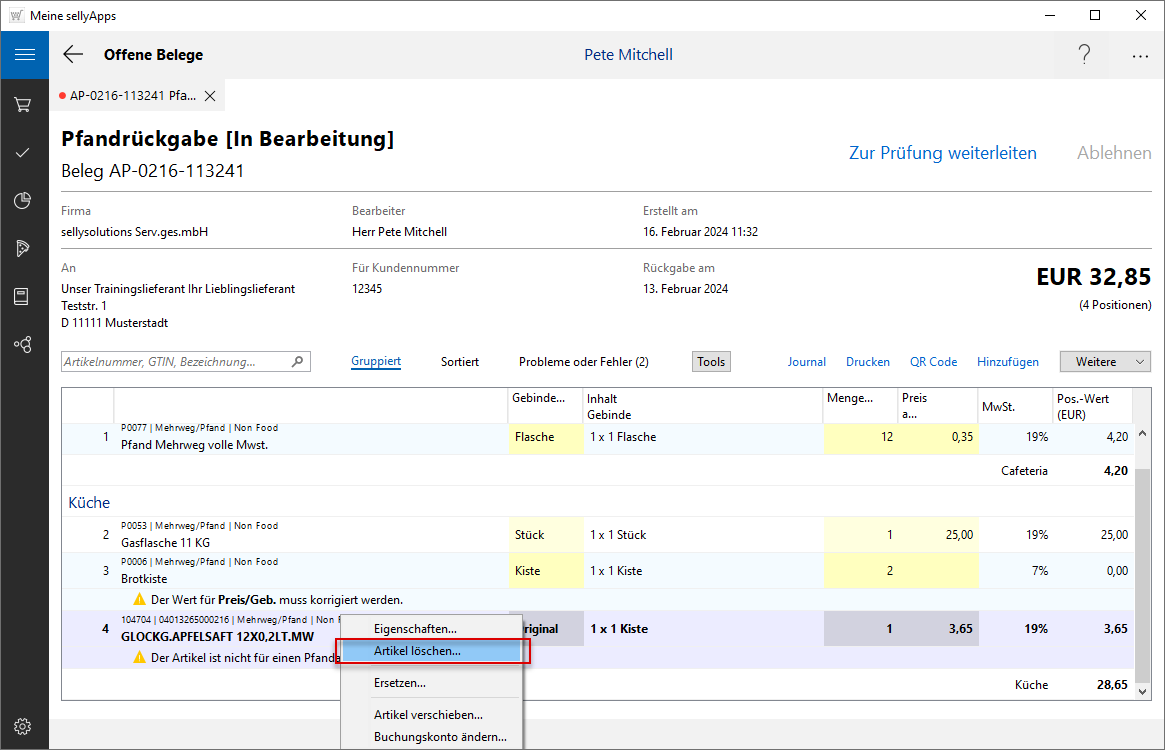Close the AP-0216-113241 document tab
Image resolution: width=1165 pixels, height=750 pixels.
coord(210,96)
